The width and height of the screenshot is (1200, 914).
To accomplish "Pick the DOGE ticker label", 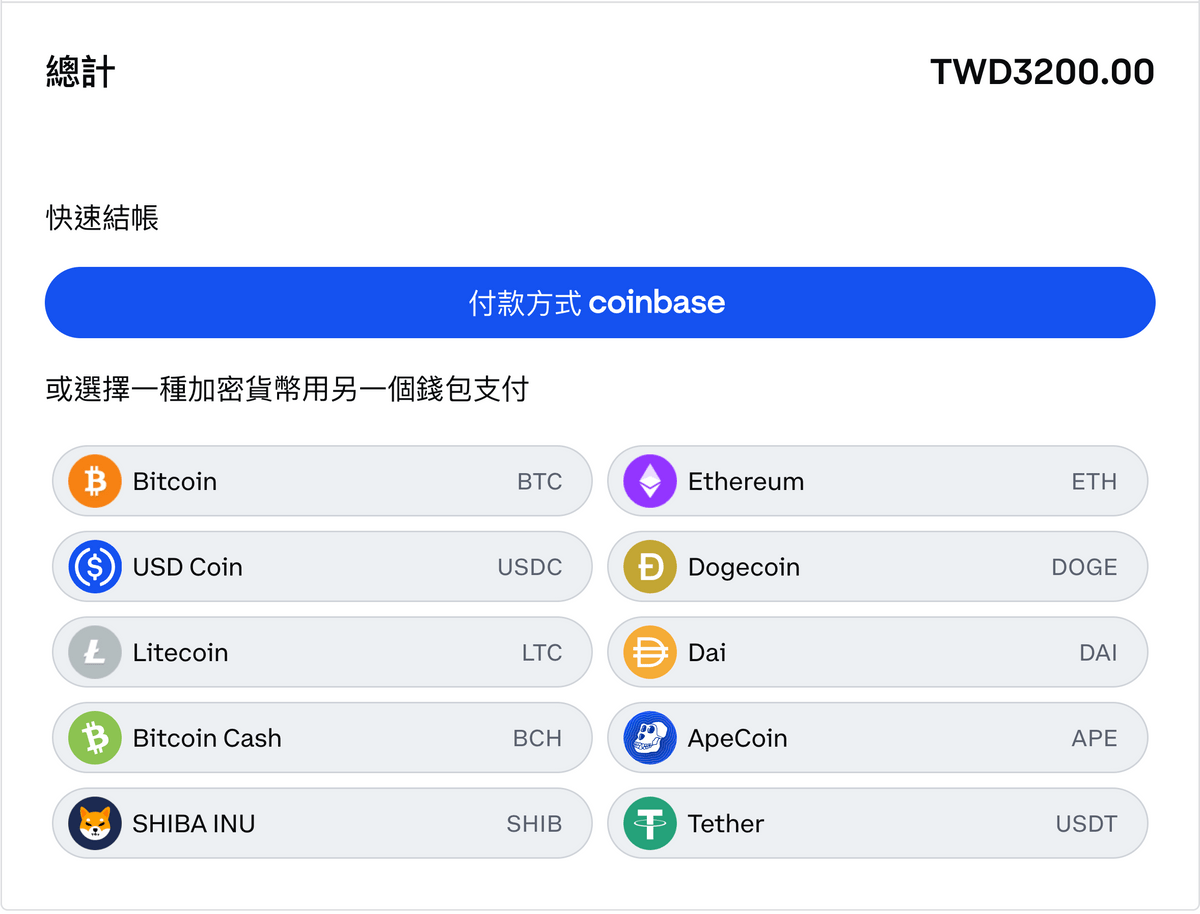I will point(1084,567).
